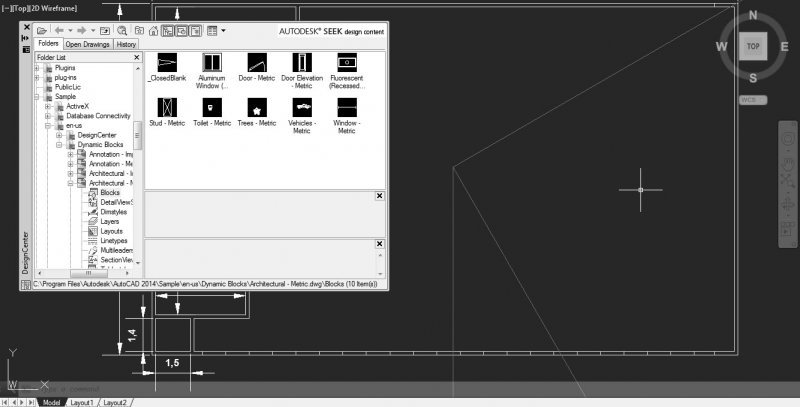Viewport: 800px width, 407px height.
Task: Open the Forward history dropdown arrow
Action: (93, 31)
